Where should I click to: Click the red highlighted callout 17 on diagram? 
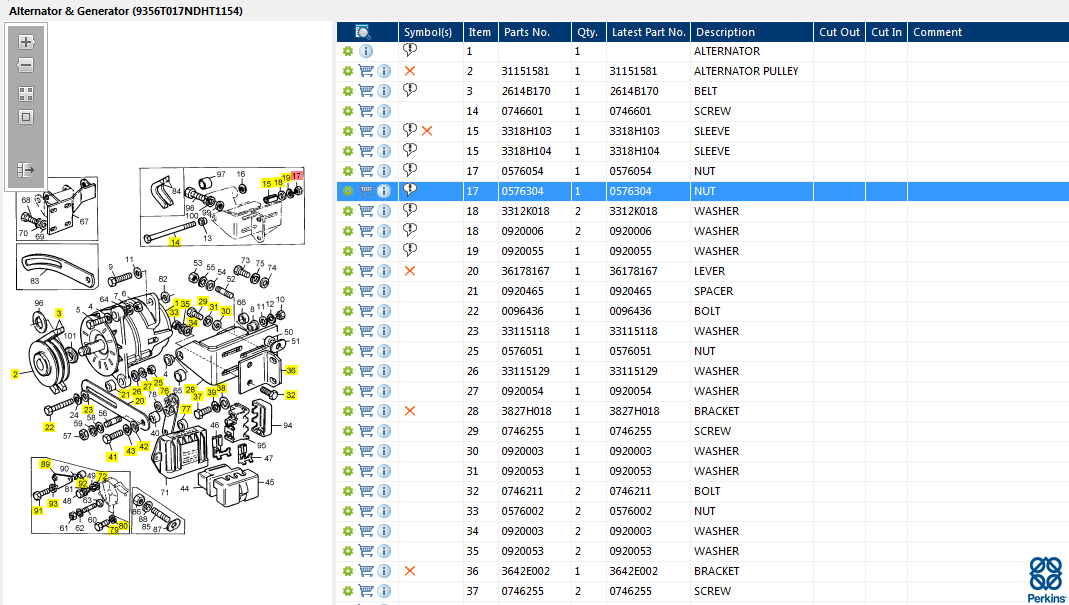pyautogui.click(x=297, y=176)
